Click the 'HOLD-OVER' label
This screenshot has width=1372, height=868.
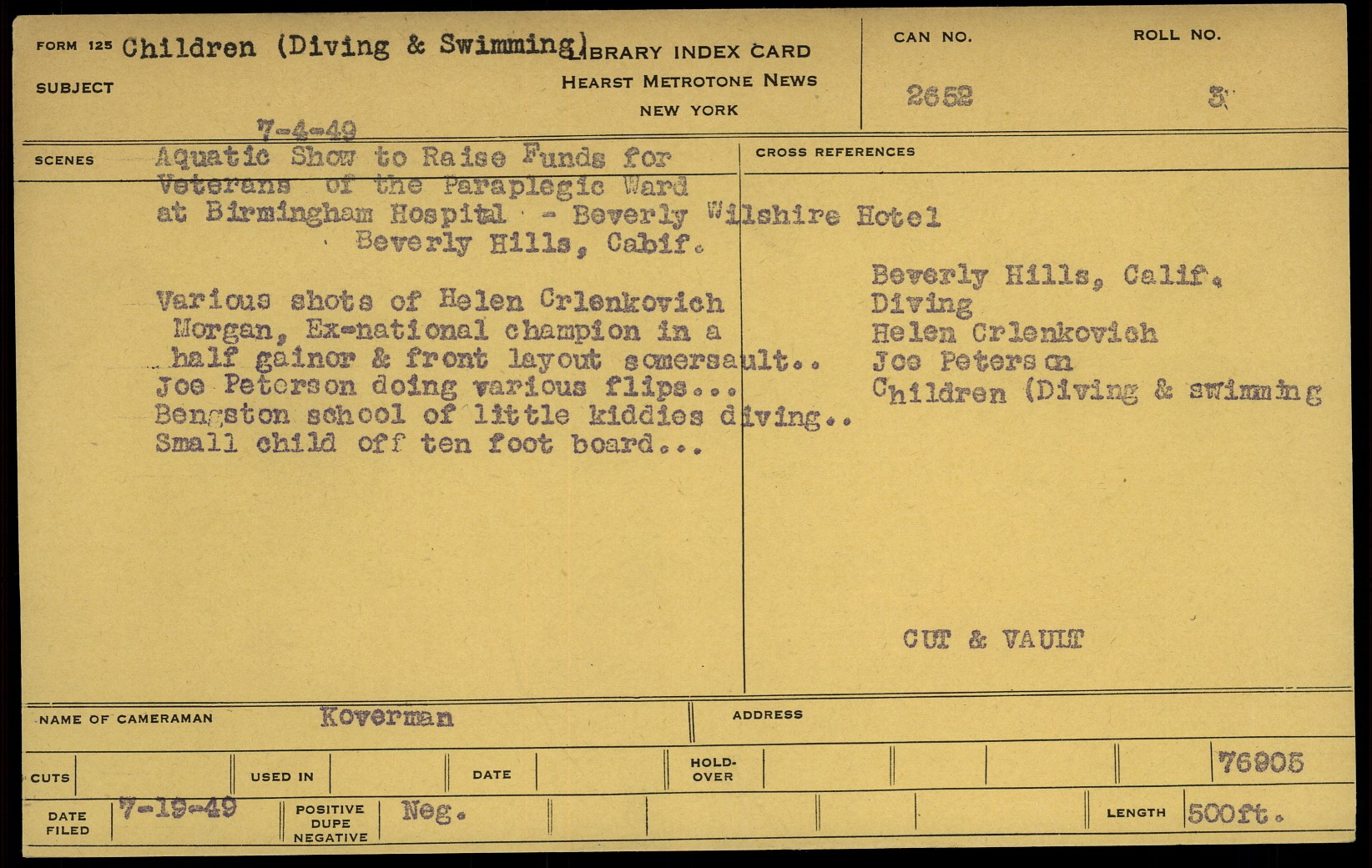coord(713,770)
